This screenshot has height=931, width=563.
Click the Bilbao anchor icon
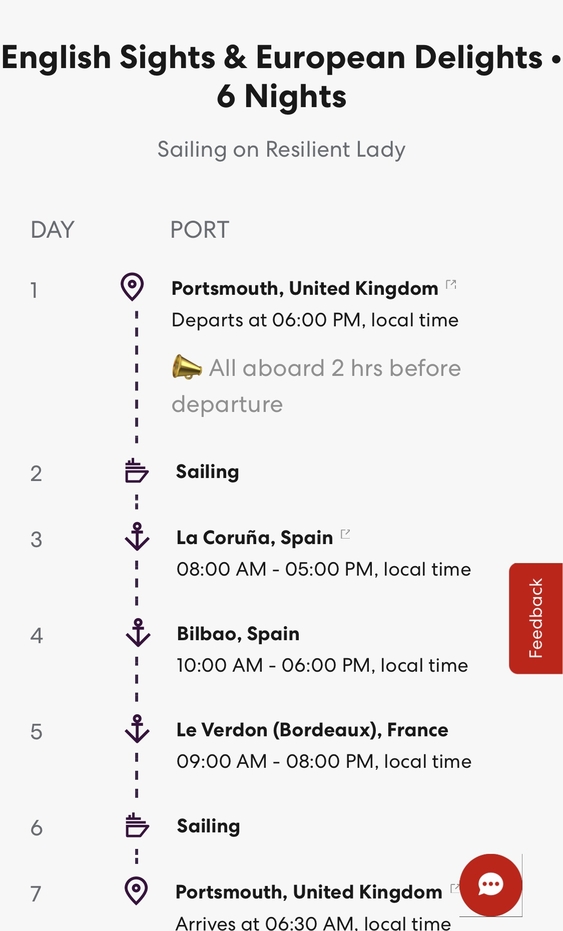coord(138,633)
